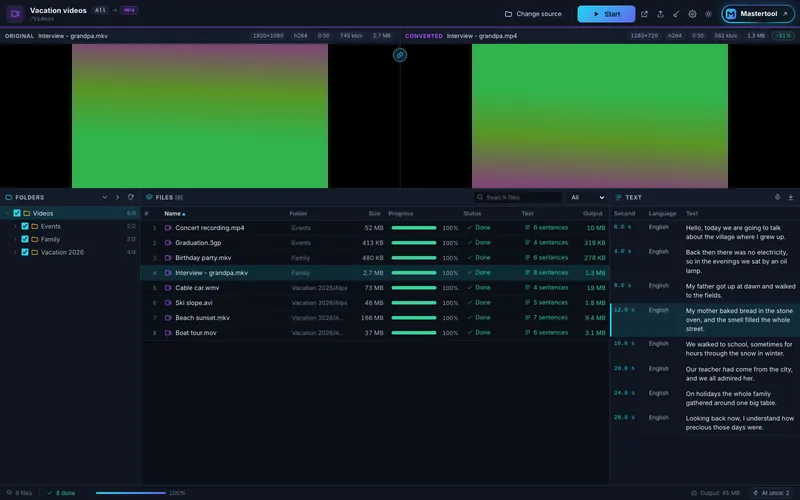Click the original video preview on the left
This screenshot has height=500, width=800.
click(x=200, y=116)
